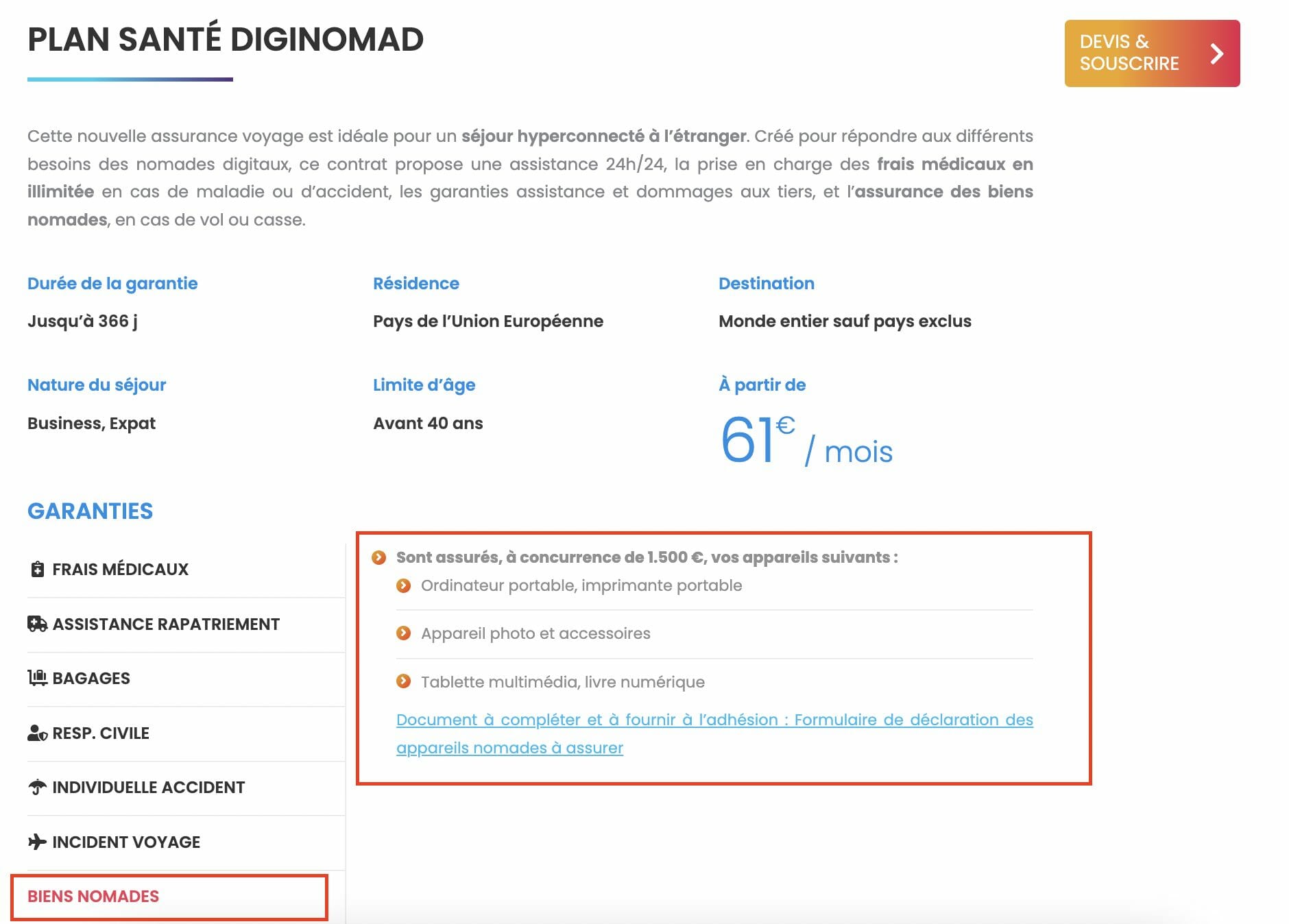Click the 'Jusqu'à 366 j' value
The height and width of the screenshot is (924, 1289).
pyautogui.click(x=82, y=321)
